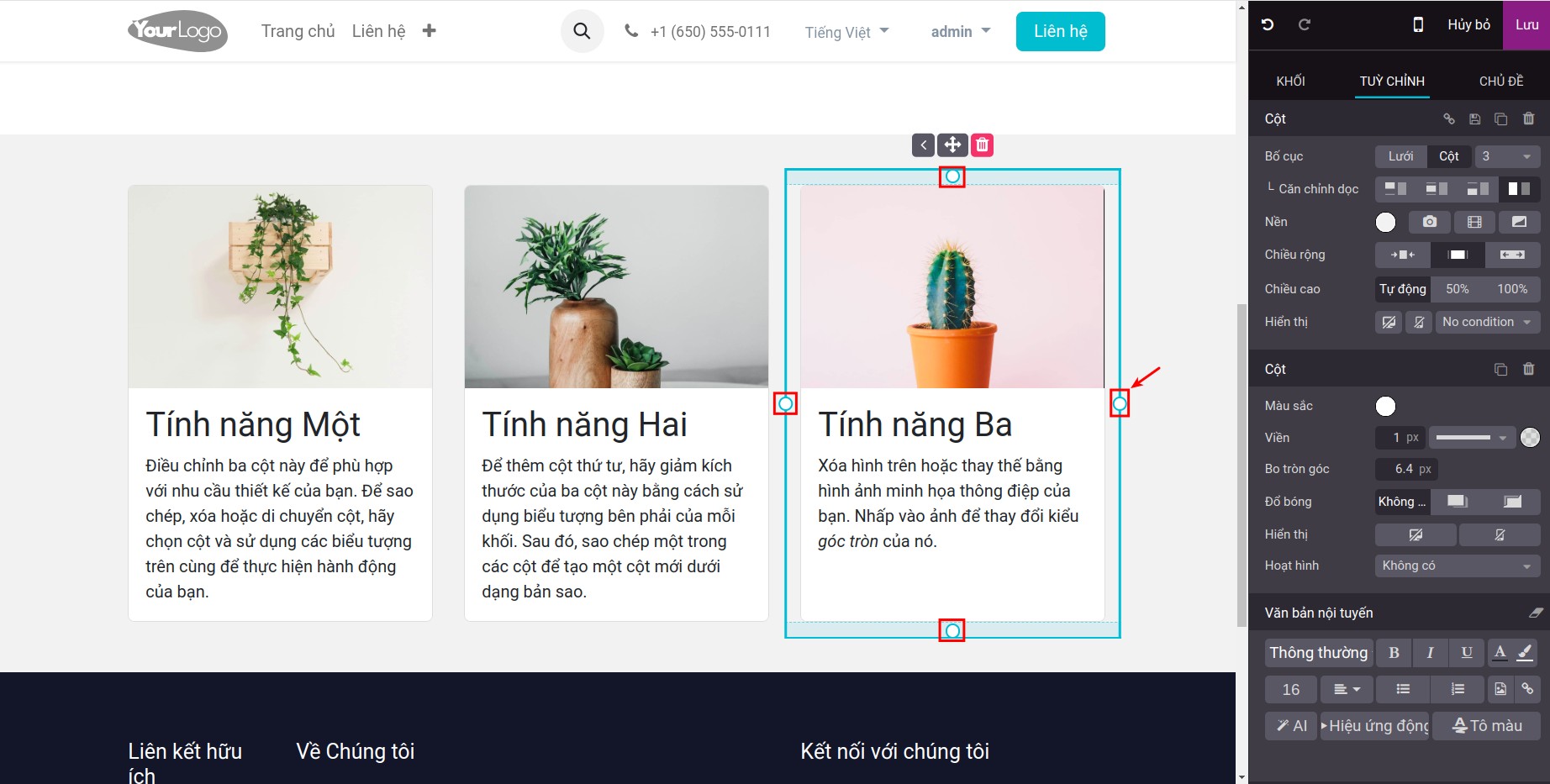Open admin user menu
Screen dimensions: 1550x784
[961, 32]
